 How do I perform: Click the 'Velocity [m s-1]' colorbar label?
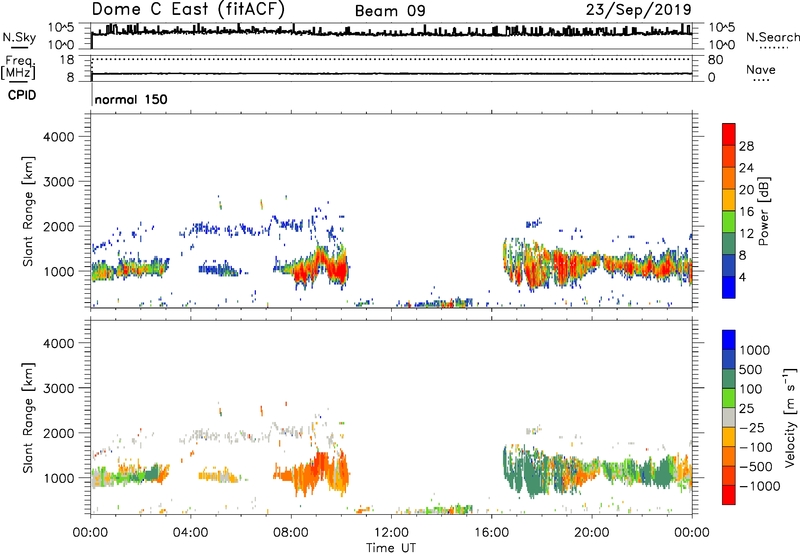[790, 417]
